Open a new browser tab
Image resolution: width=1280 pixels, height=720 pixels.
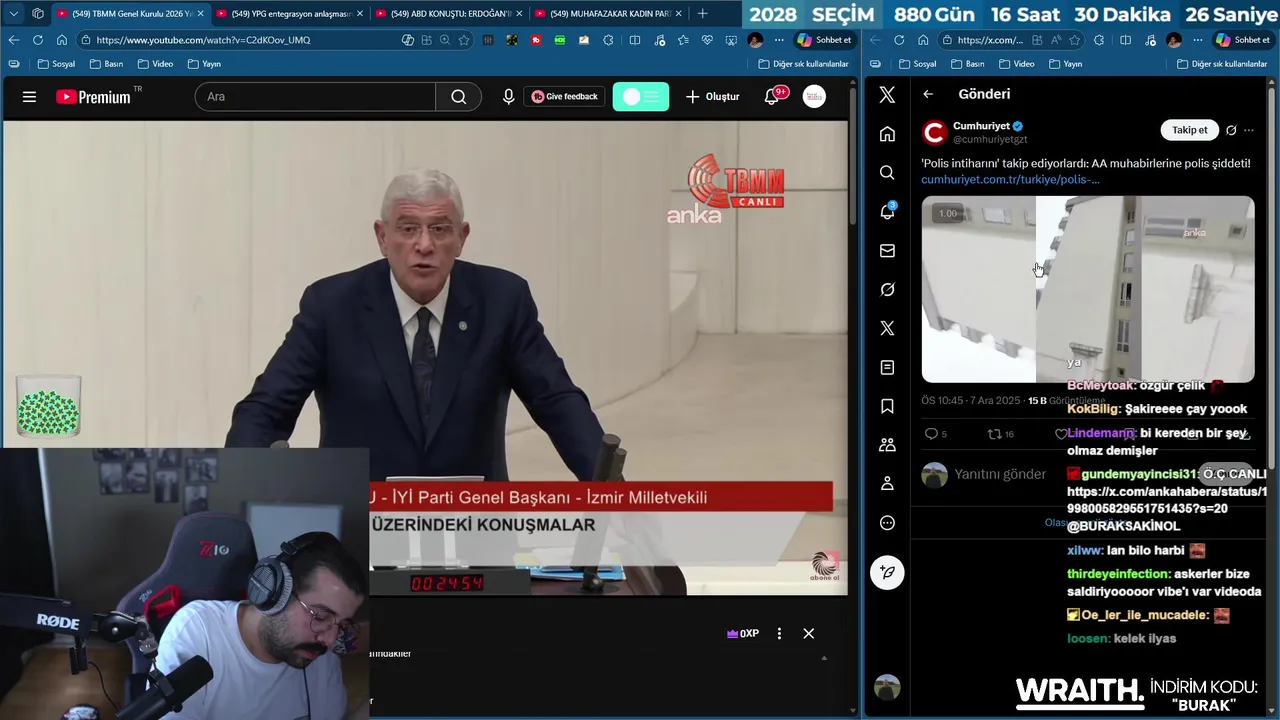702,13
